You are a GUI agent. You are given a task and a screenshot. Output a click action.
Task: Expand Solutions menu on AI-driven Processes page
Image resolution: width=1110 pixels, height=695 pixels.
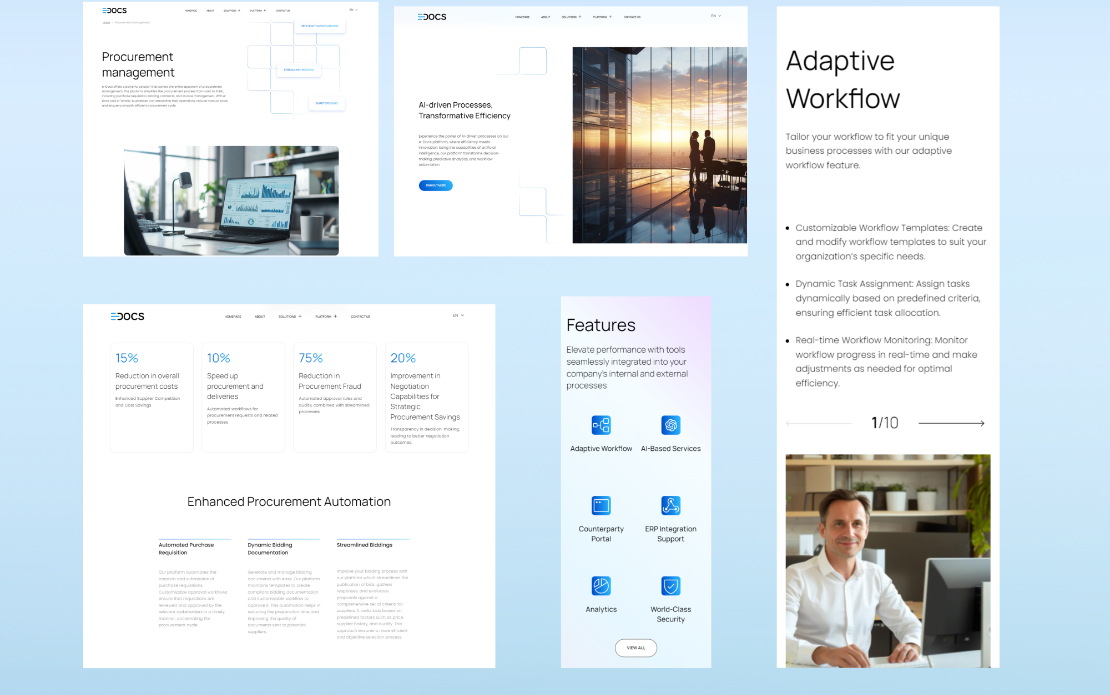pyautogui.click(x=571, y=16)
